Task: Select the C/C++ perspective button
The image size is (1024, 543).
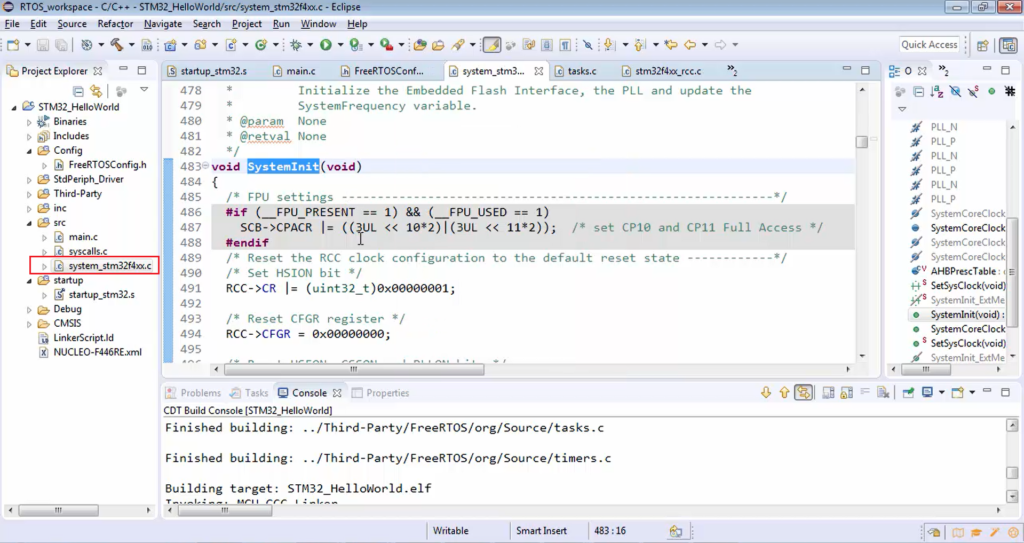Action: 1008,45
